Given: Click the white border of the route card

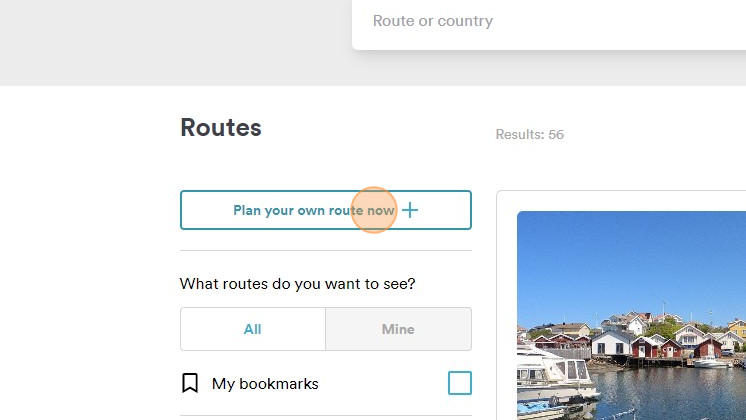Looking at the screenshot, I should click(x=506, y=300).
